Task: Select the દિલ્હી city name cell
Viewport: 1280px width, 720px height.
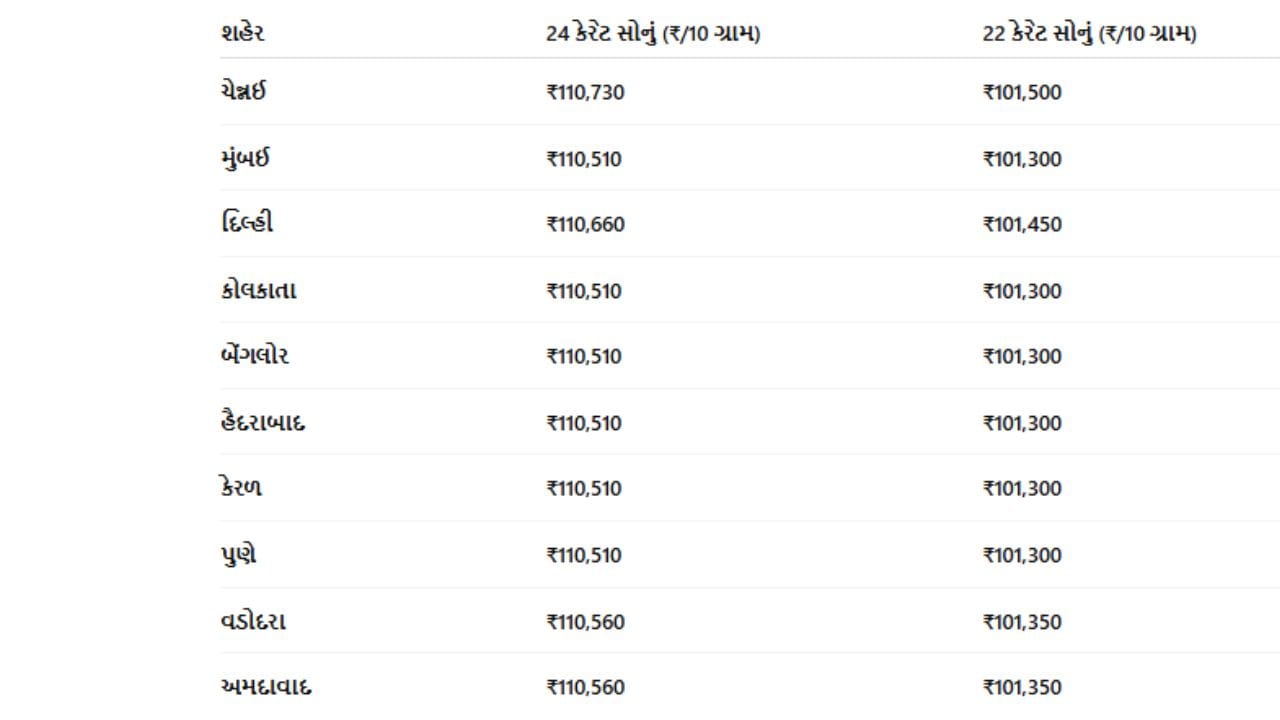Action: tap(247, 224)
